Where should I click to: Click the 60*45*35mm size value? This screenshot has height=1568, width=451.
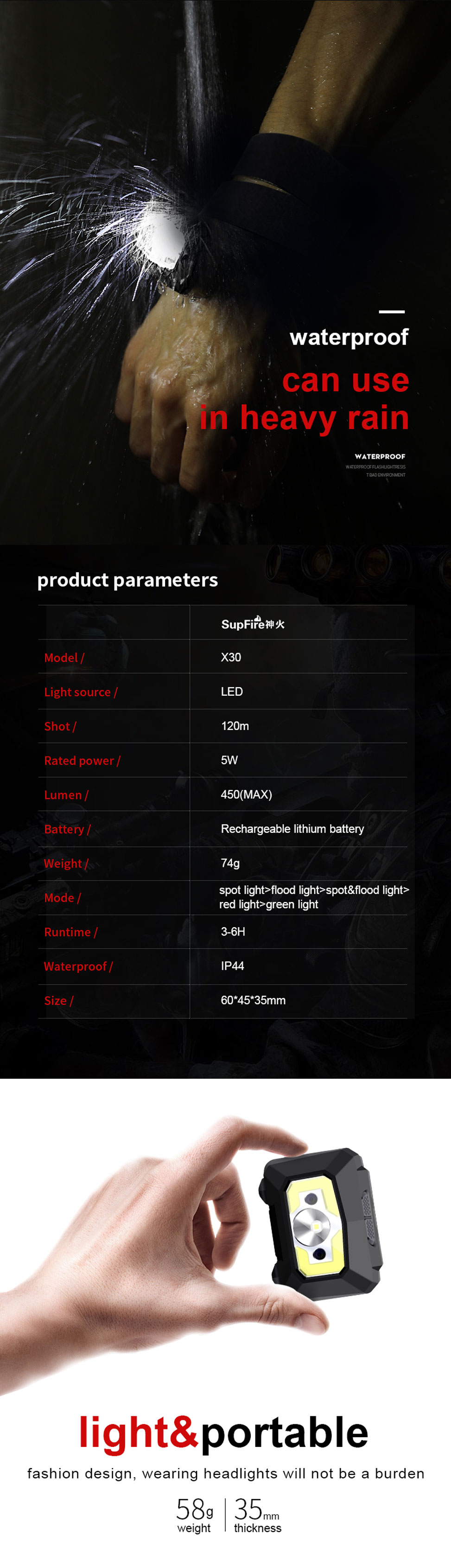click(253, 1000)
